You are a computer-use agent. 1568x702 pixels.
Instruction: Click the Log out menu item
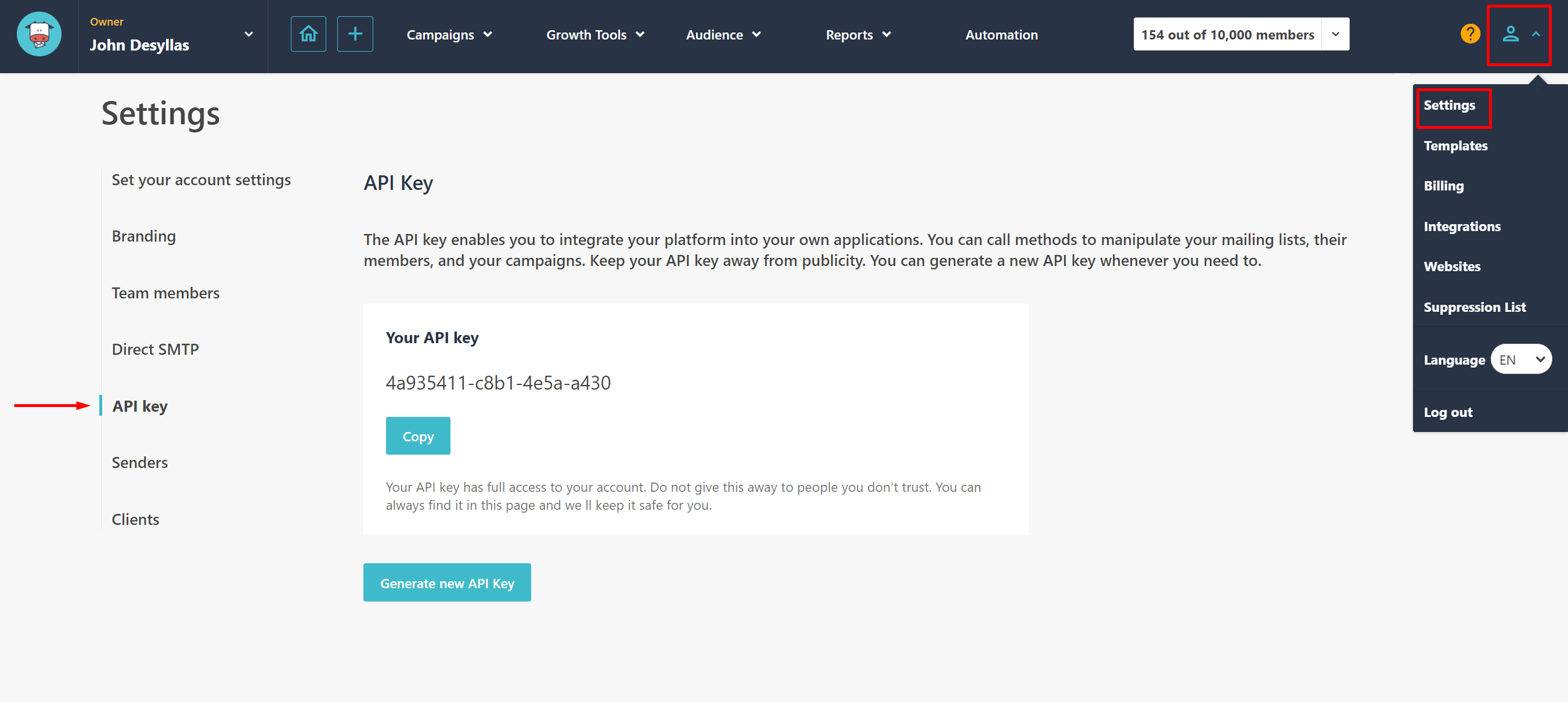(x=1449, y=412)
